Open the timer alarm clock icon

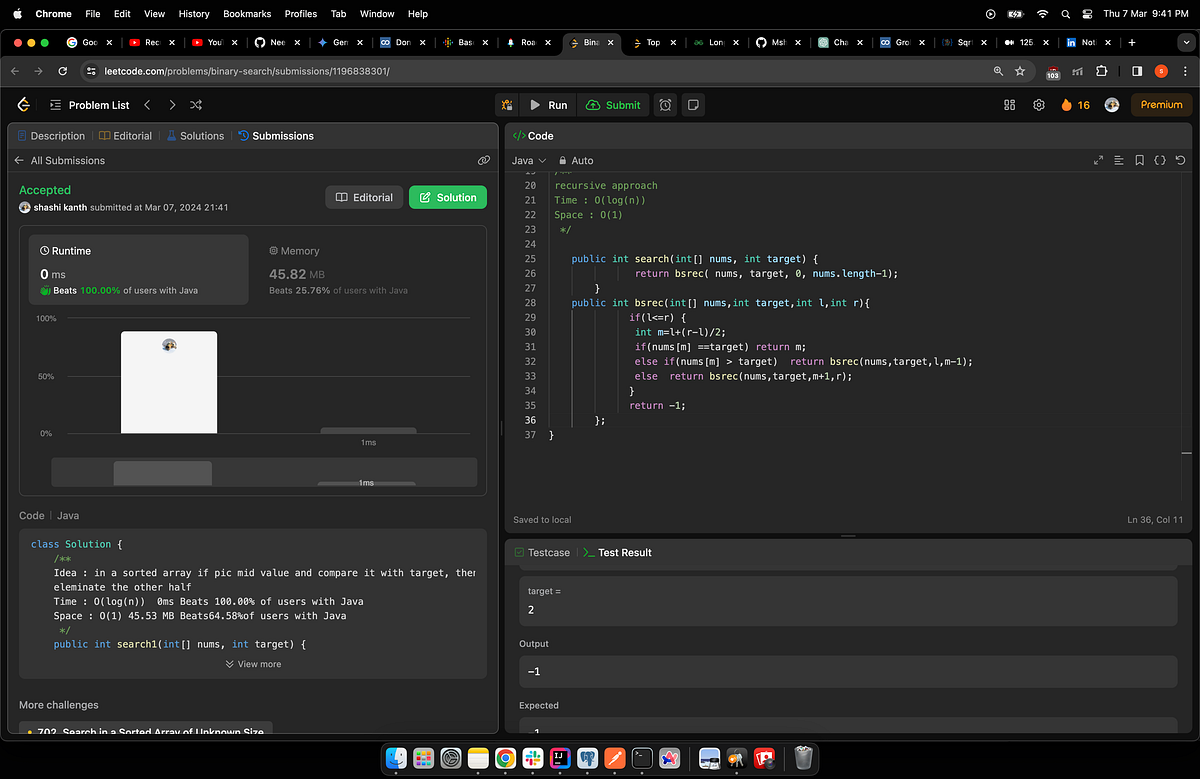pyautogui.click(x=665, y=105)
